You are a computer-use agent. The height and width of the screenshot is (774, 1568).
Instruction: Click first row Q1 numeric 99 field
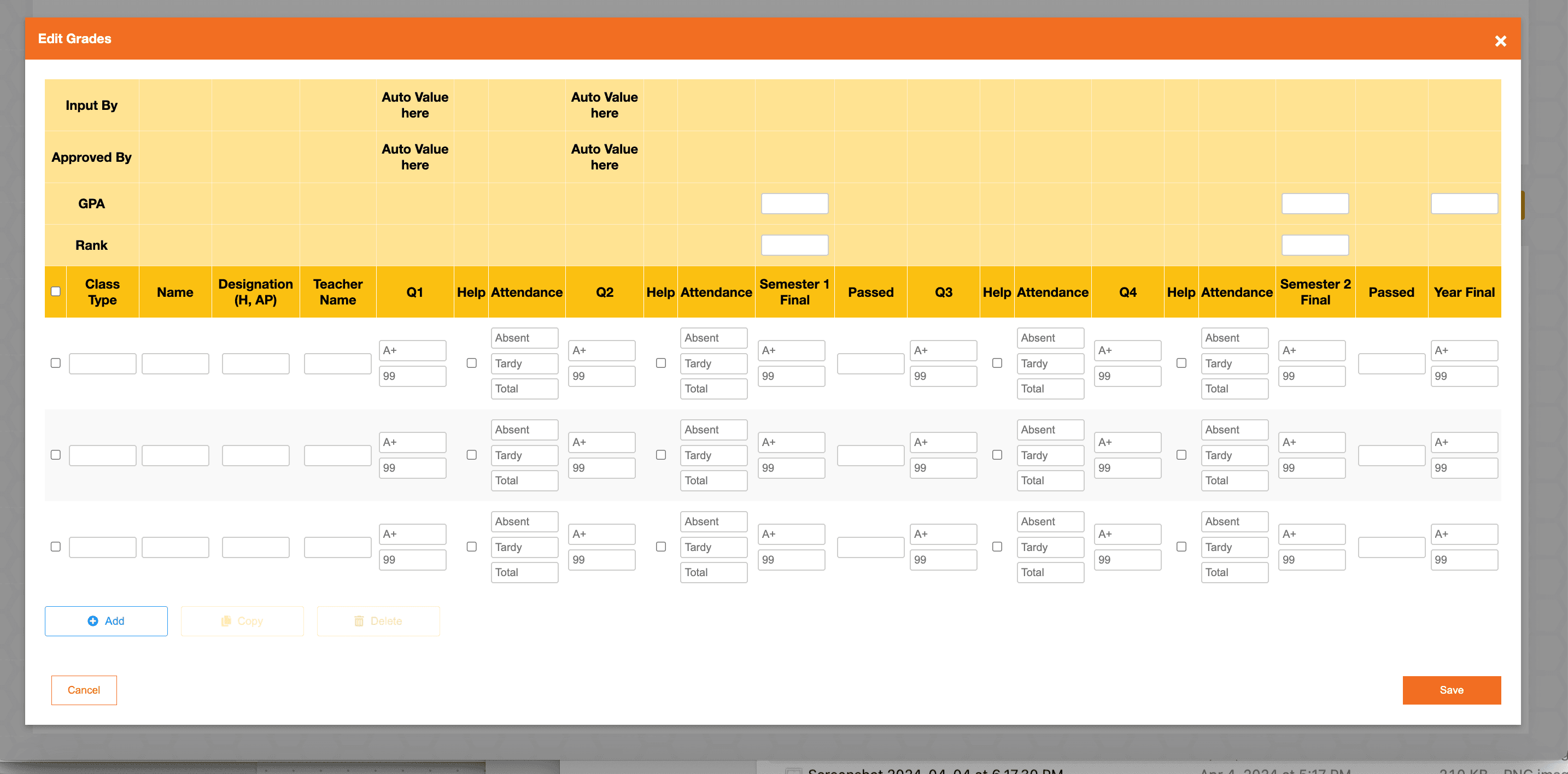[x=412, y=376]
